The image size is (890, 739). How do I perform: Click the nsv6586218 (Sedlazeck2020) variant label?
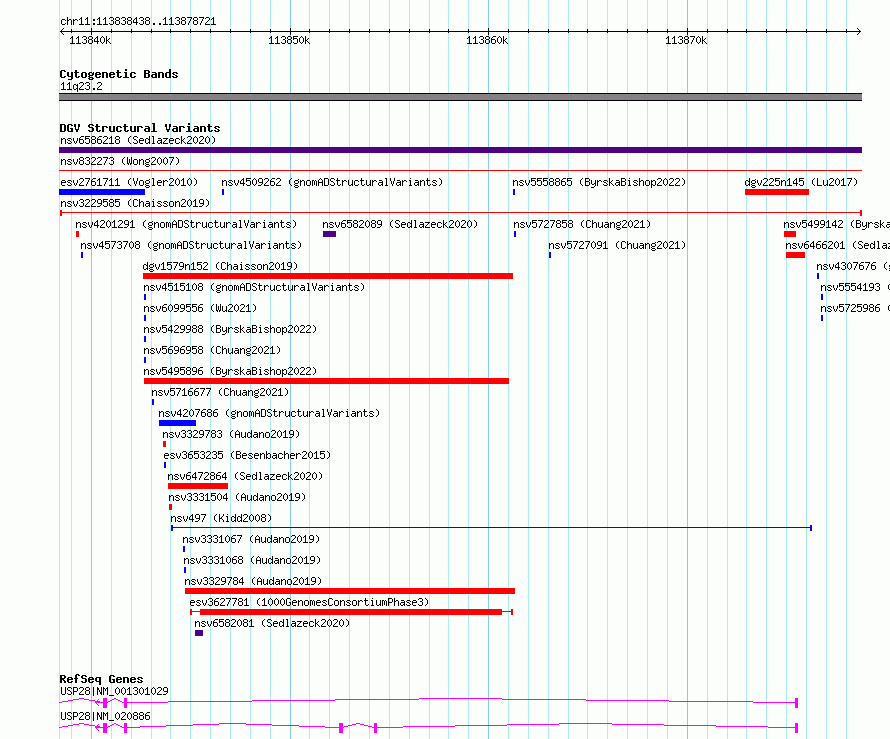click(x=138, y=140)
